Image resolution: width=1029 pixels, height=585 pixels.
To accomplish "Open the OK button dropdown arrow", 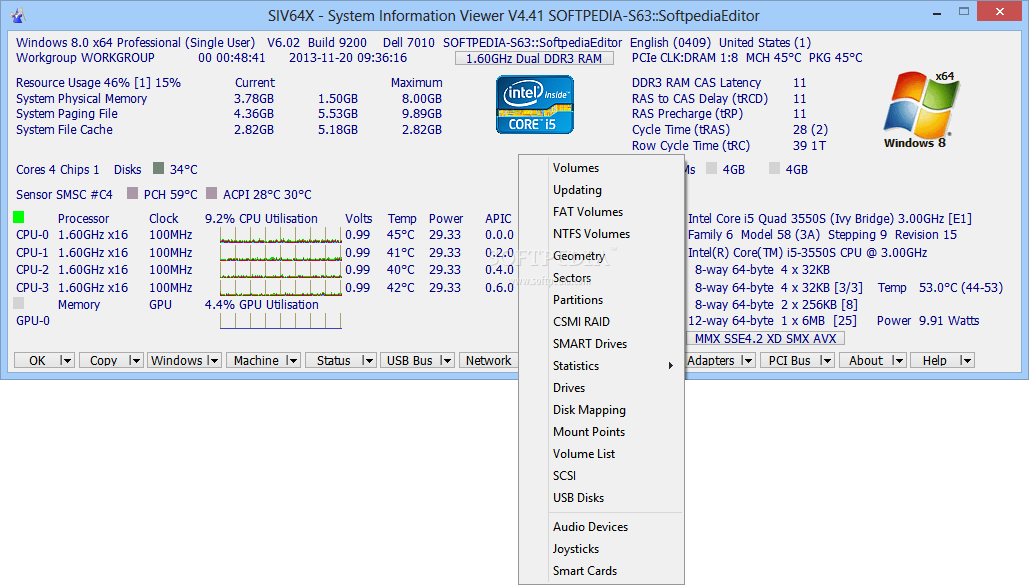I will [66, 360].
